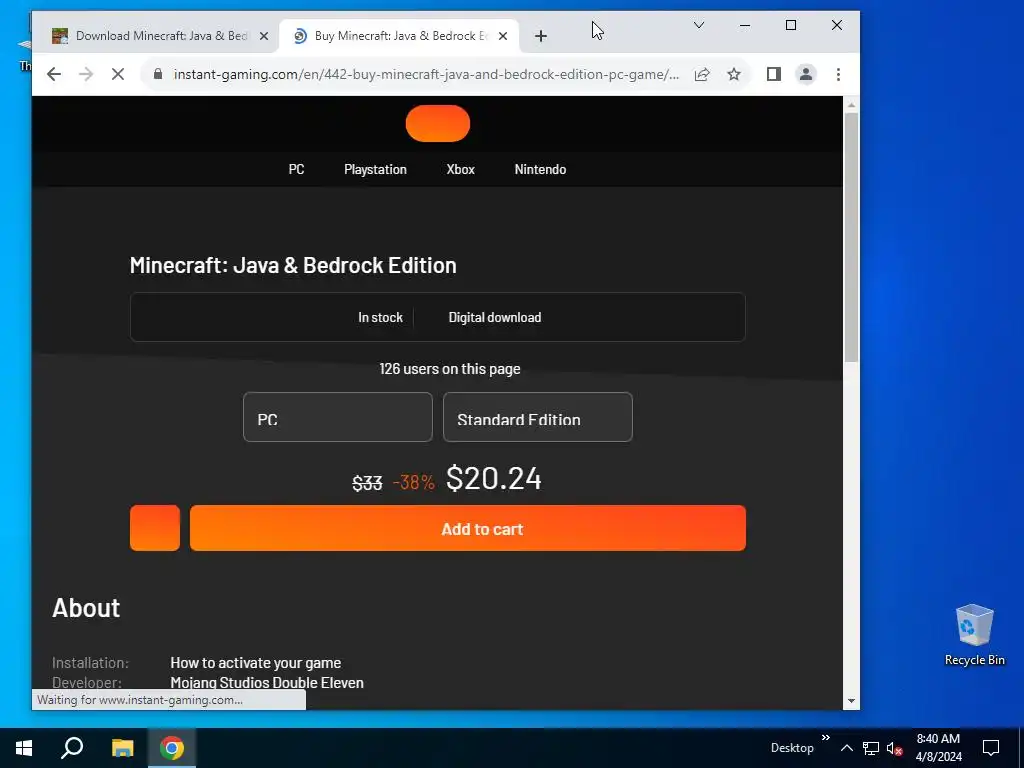This screenshot has width=1024, height=768.
Task: Click the forward navigation arrow
Action: point(86,74)
